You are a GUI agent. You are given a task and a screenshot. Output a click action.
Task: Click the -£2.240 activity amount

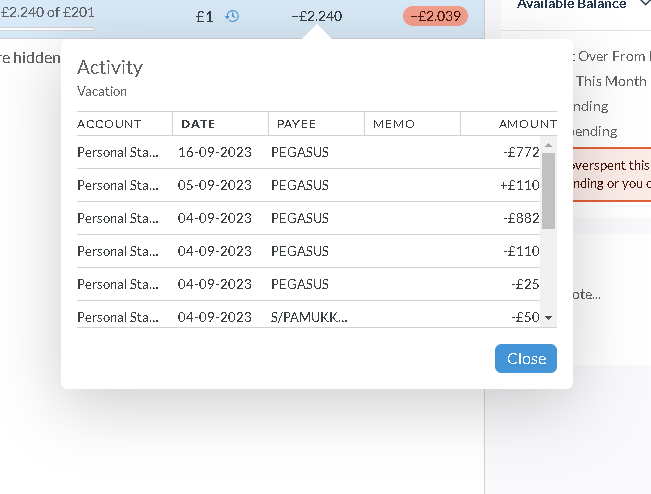317,16
